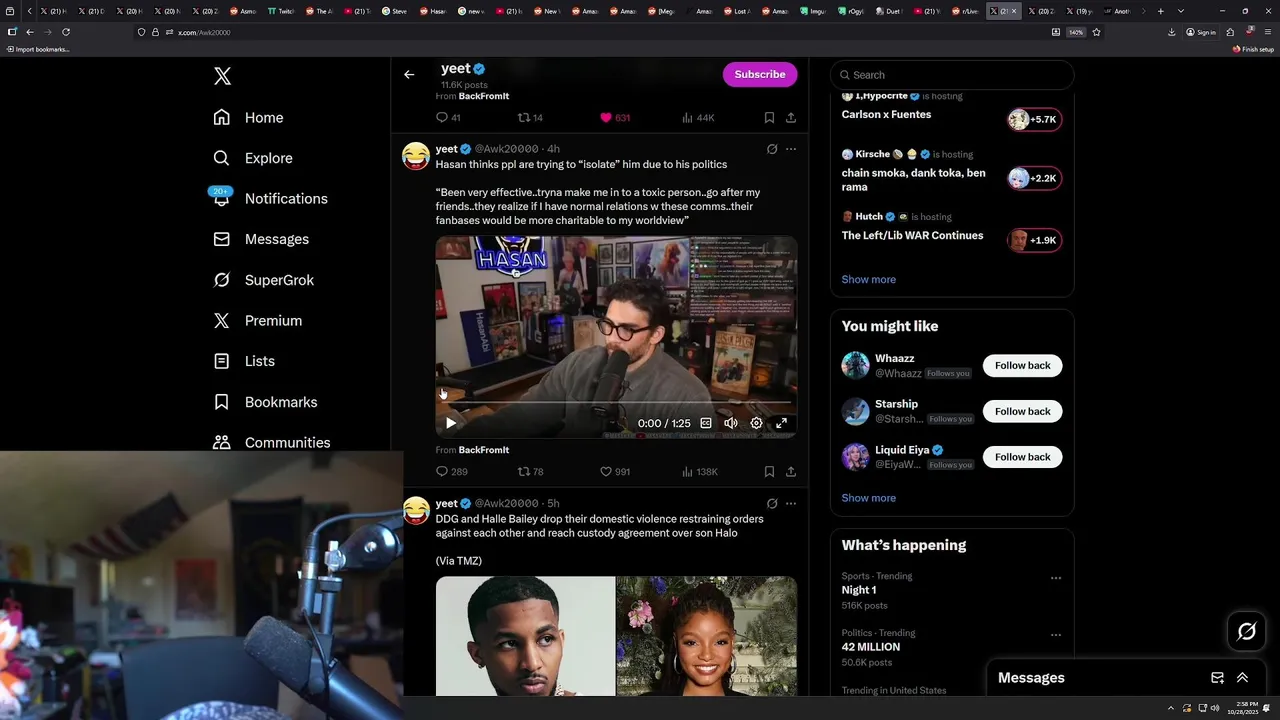View analytics showing 138K views
Image resolution: width=1280 pixels, height=720 pixels.
(699, 471)
